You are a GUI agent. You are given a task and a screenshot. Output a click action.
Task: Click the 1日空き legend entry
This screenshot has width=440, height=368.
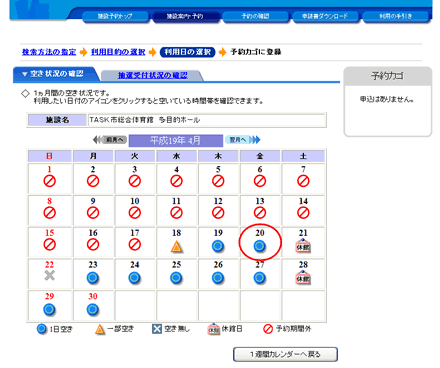(55, 329)
